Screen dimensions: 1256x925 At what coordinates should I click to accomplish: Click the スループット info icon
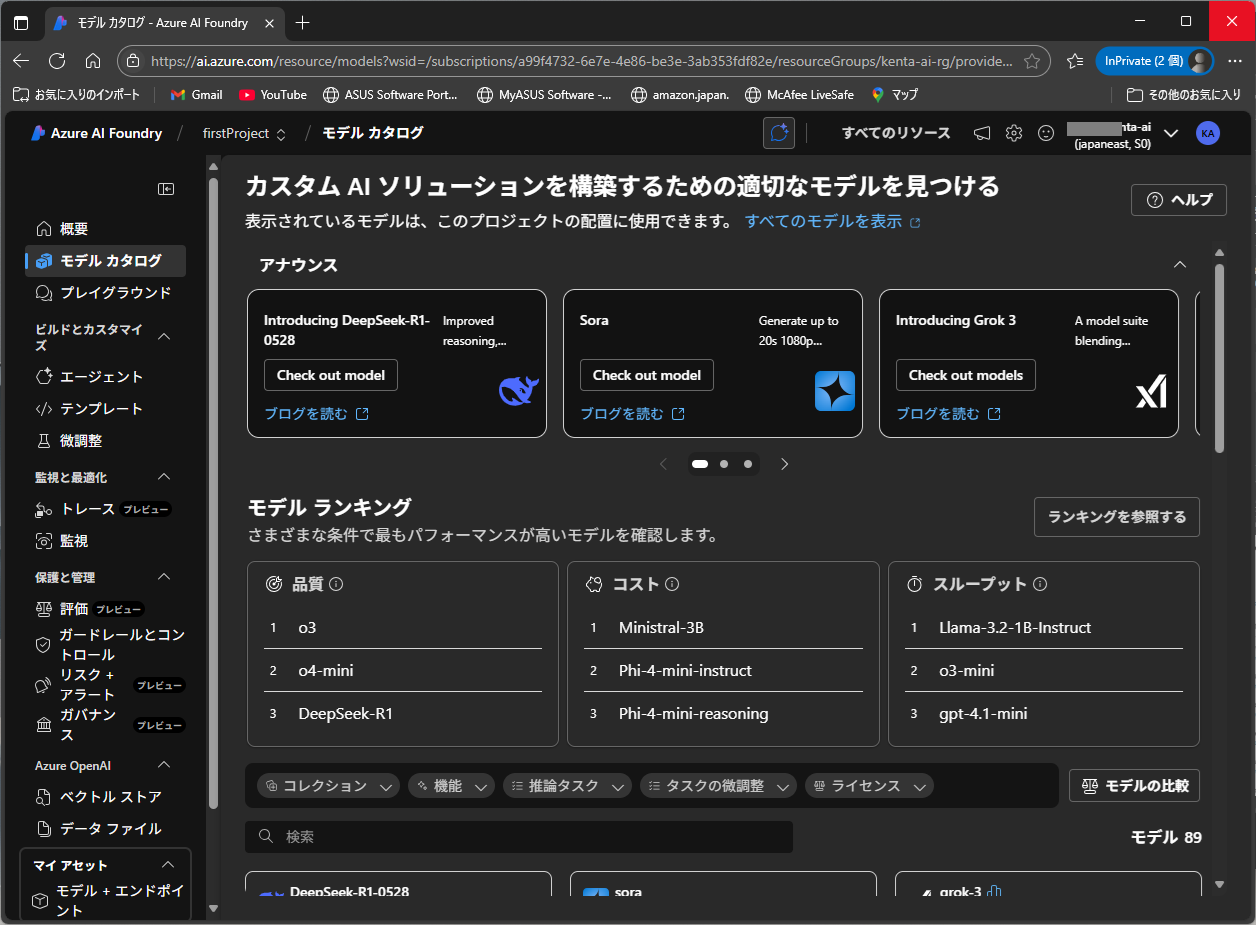tap(1040, 584)
